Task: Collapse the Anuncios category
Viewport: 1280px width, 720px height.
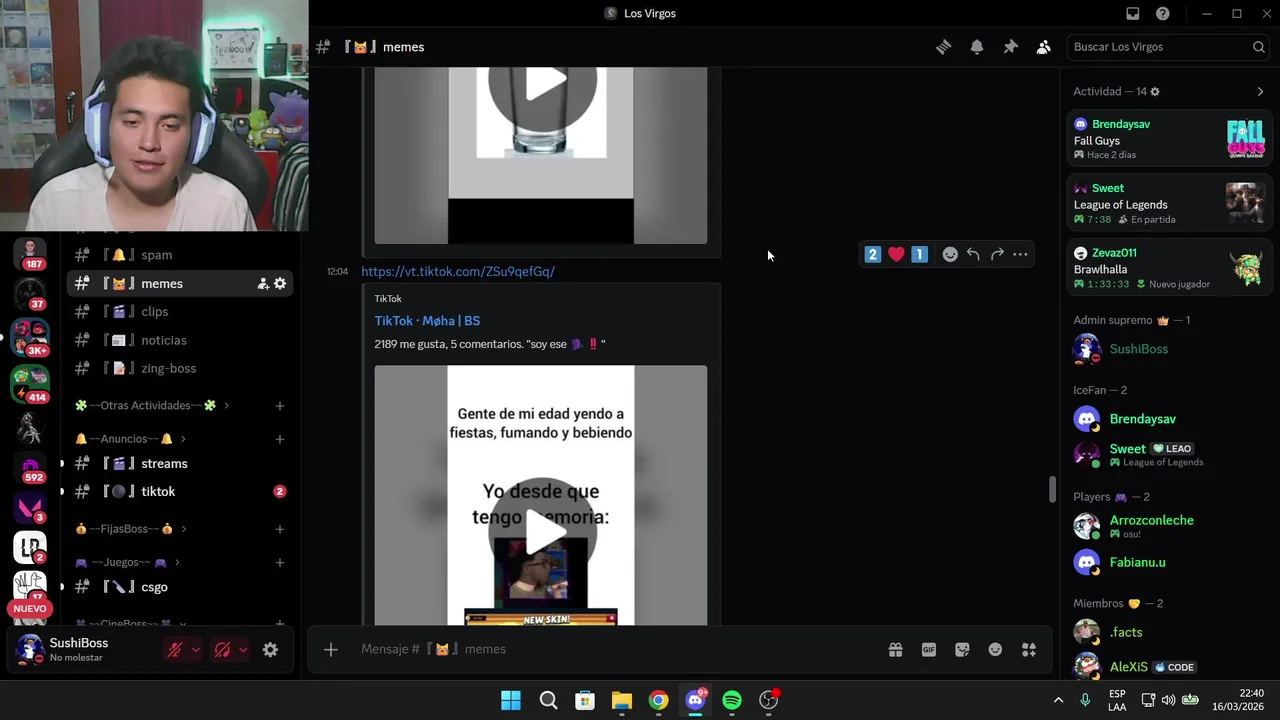Action: pos(131,439)
